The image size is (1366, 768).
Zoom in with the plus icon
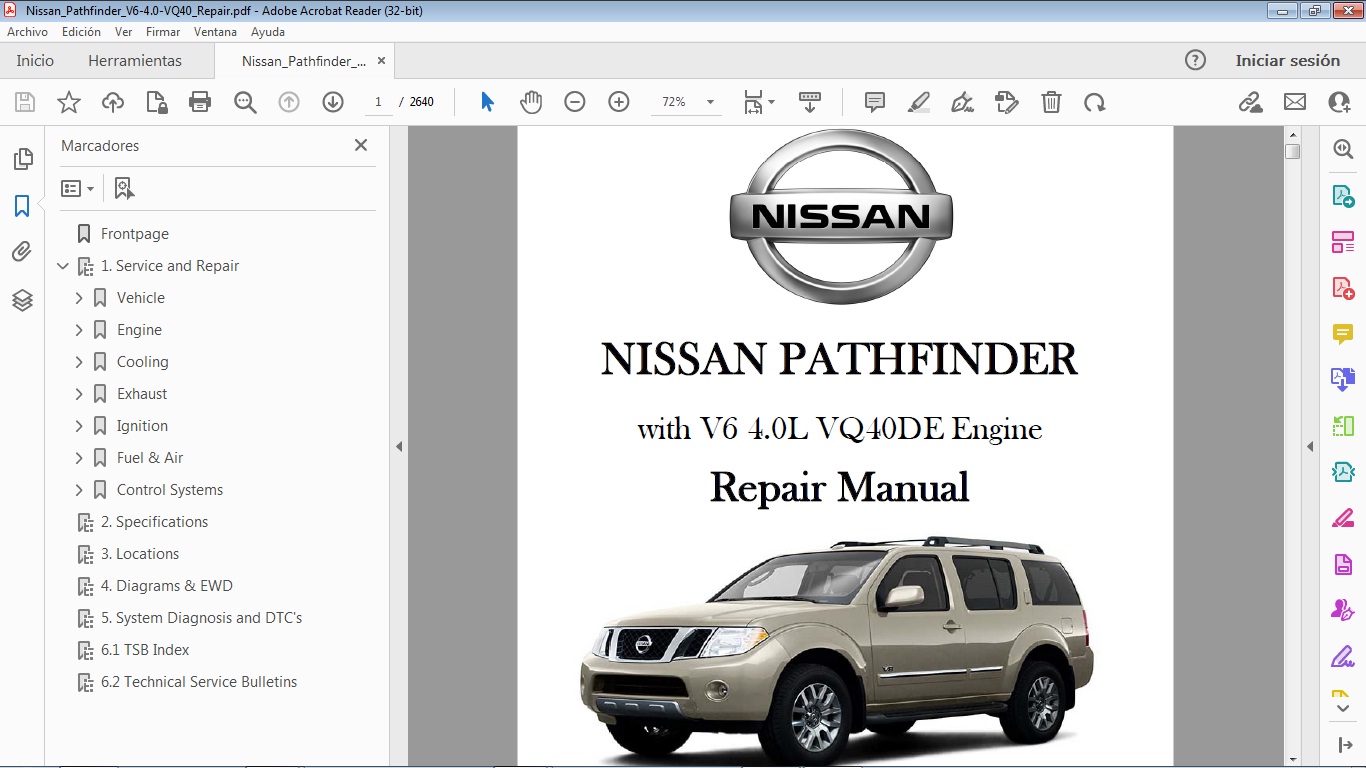click(x=619, y=102)
